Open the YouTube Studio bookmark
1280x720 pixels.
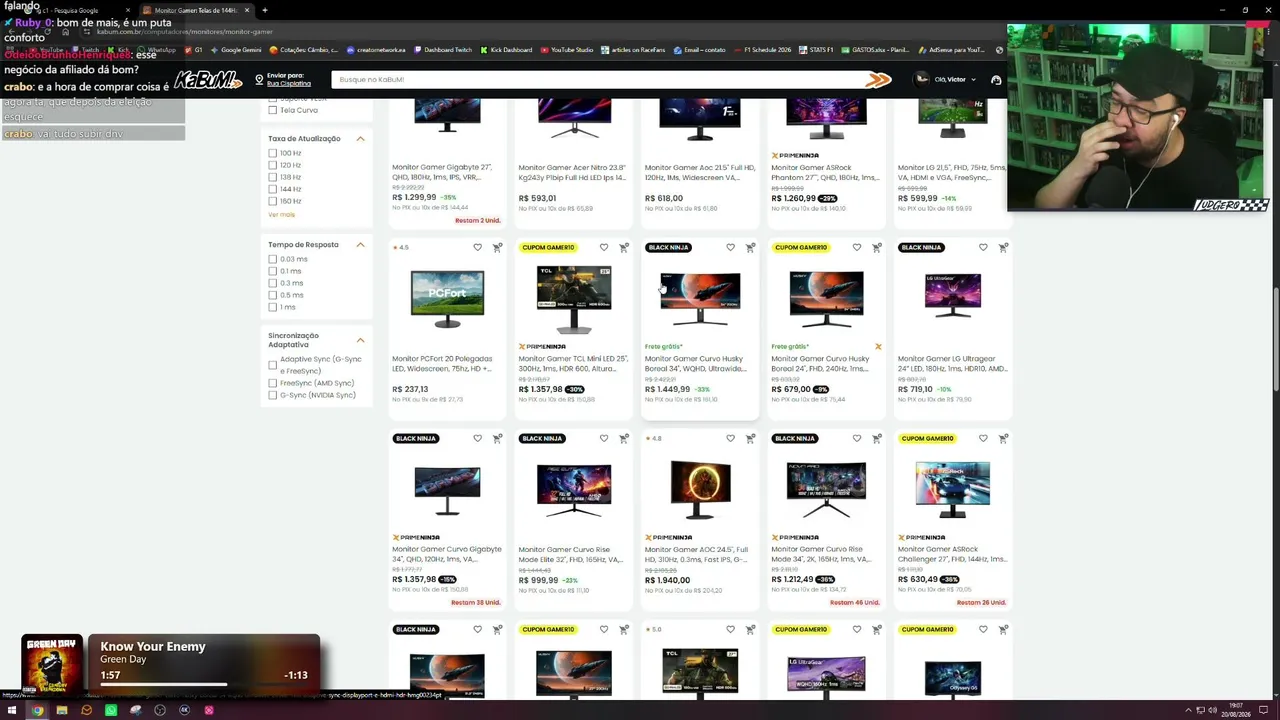567,50
